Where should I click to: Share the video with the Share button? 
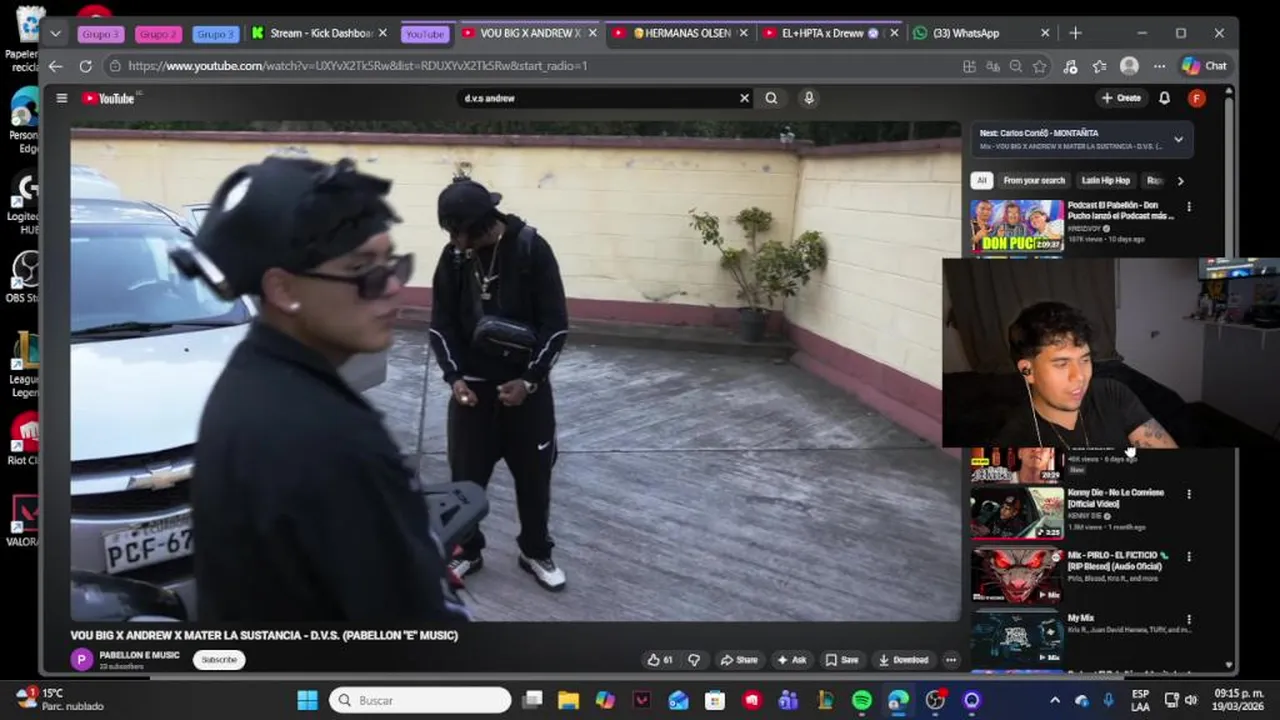tap(740, 660)
